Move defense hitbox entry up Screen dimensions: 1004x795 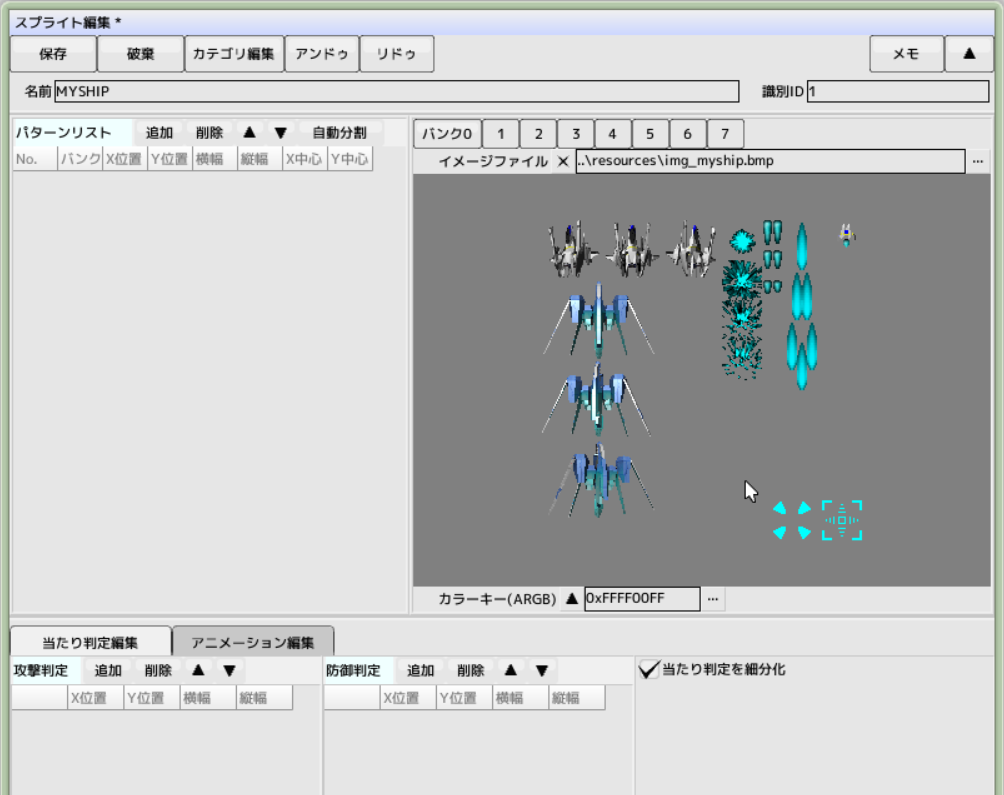(x=511, y=671)
